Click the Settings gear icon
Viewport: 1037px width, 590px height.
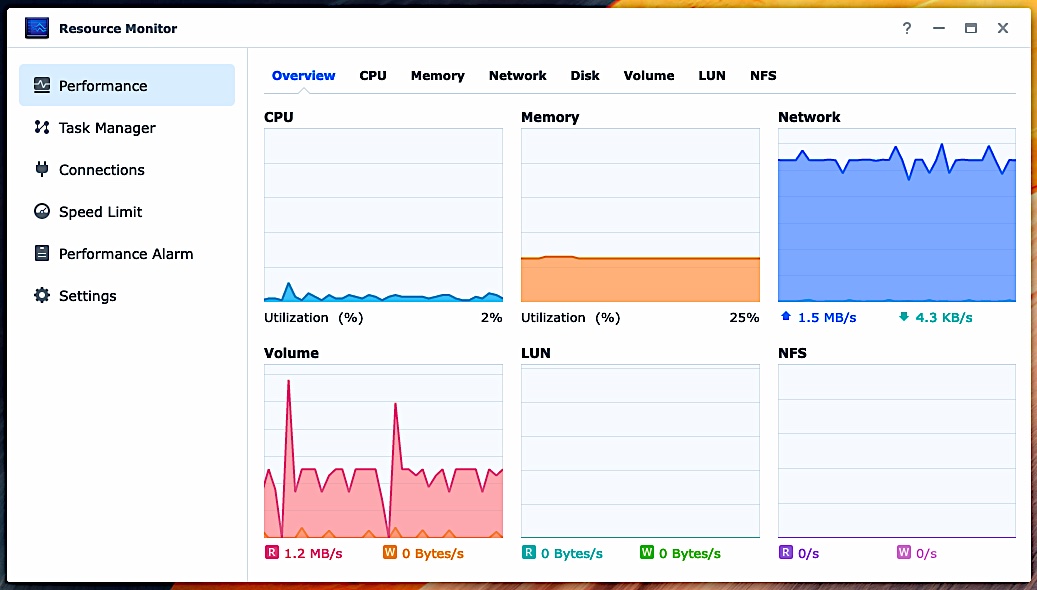tap(42, 296)
